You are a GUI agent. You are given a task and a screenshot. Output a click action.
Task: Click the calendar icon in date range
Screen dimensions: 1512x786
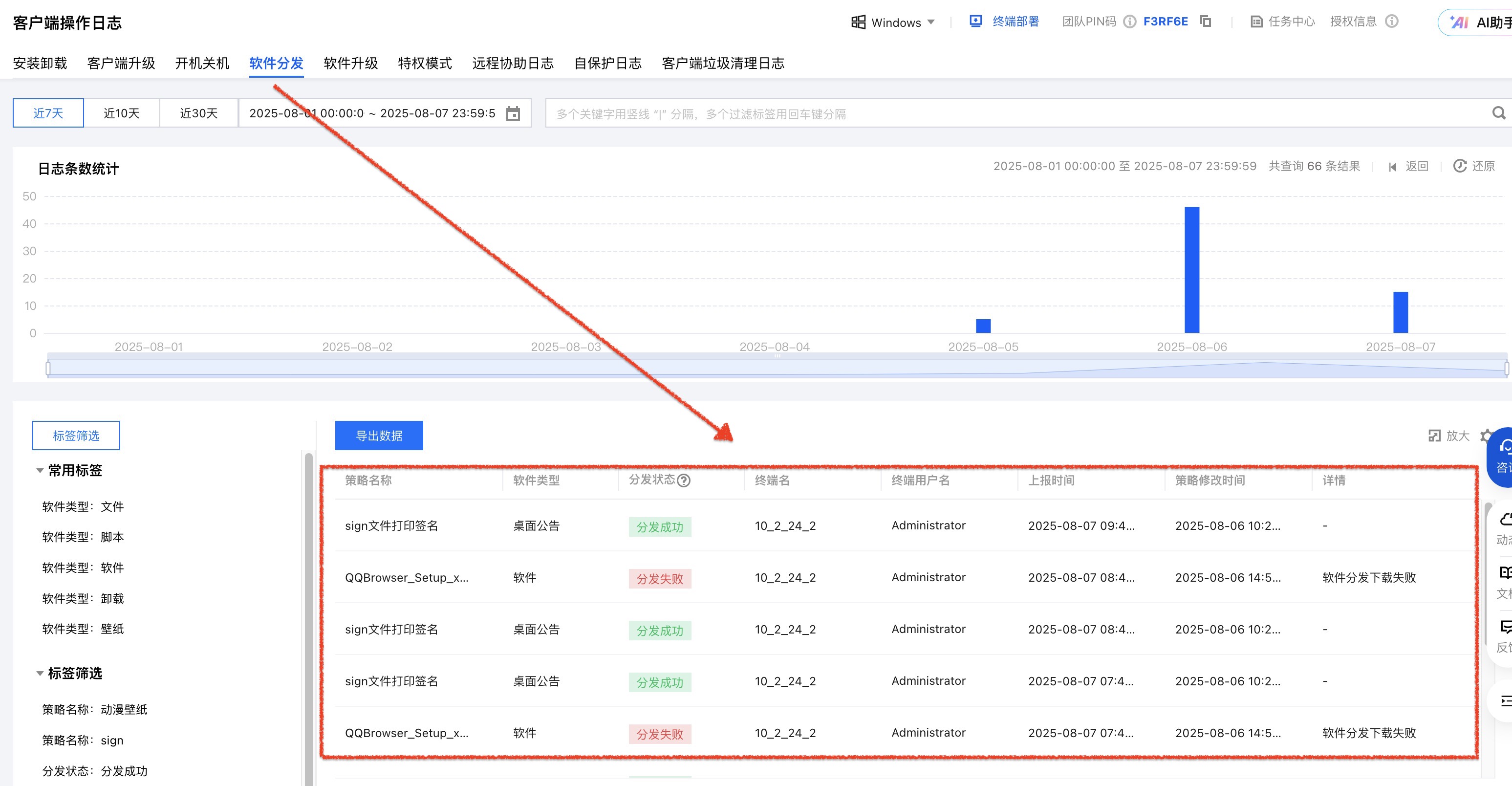click(x=513, y=113)
